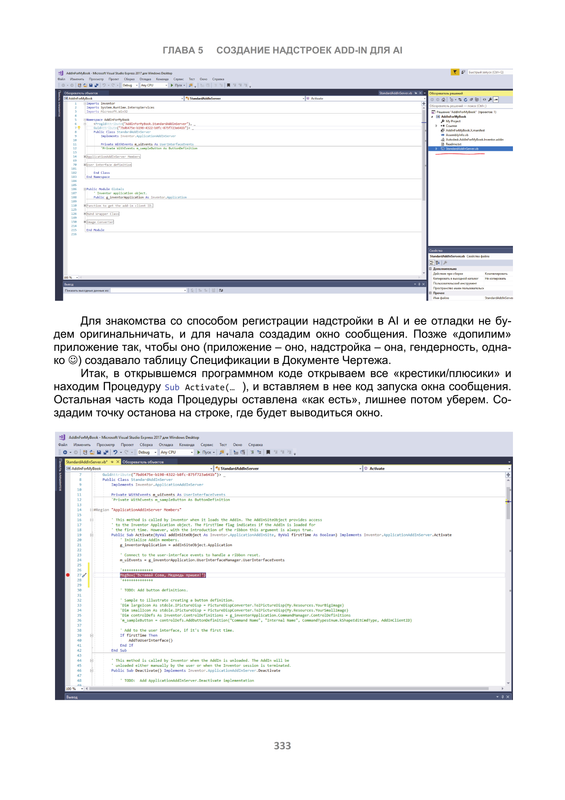Viewport: 565px width, 800px height.
Task: Click bookmark flag icon in lower screenshot toolbar
Action: tap(267, 453)
